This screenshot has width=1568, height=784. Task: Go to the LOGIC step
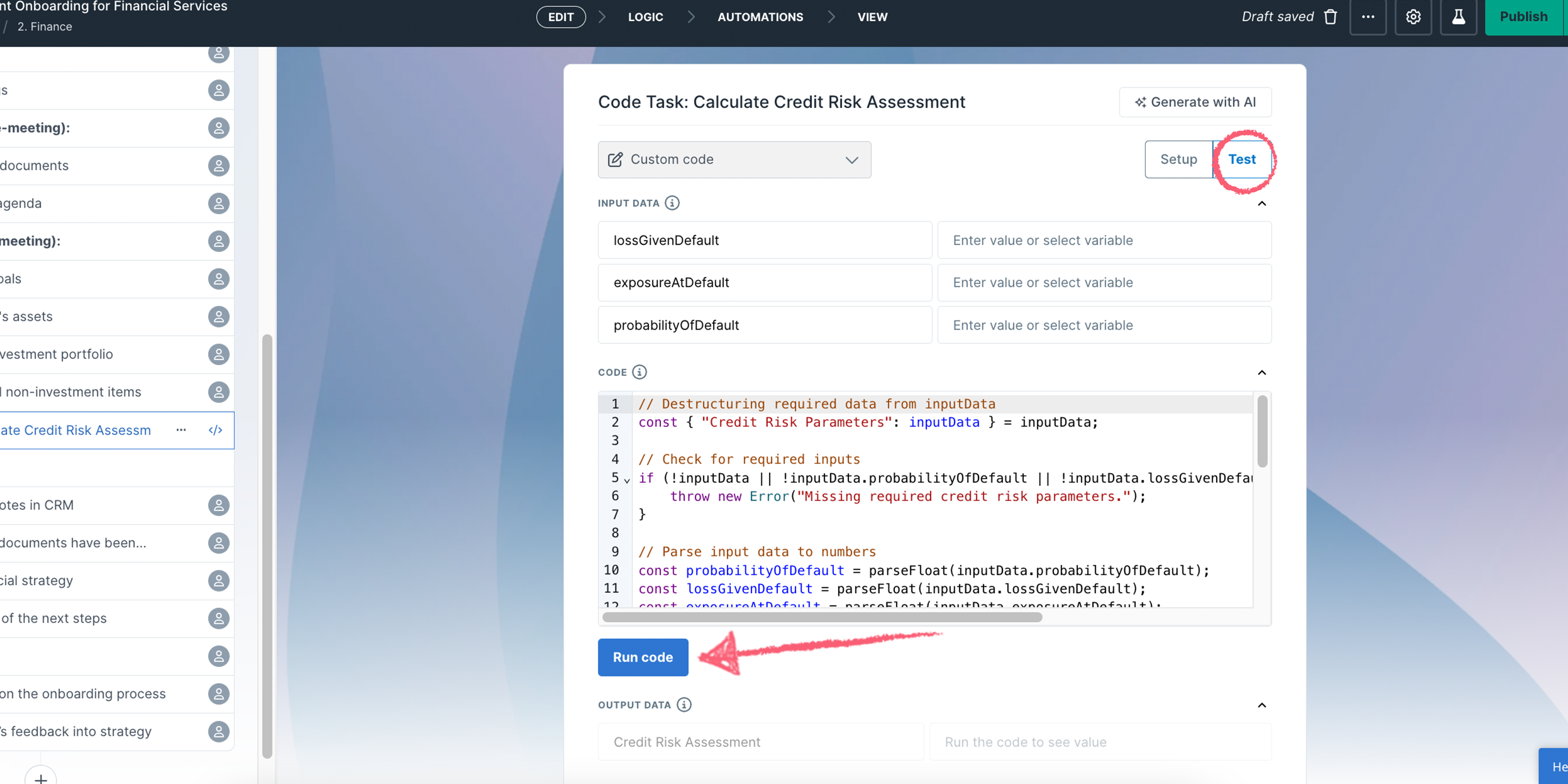645,17
